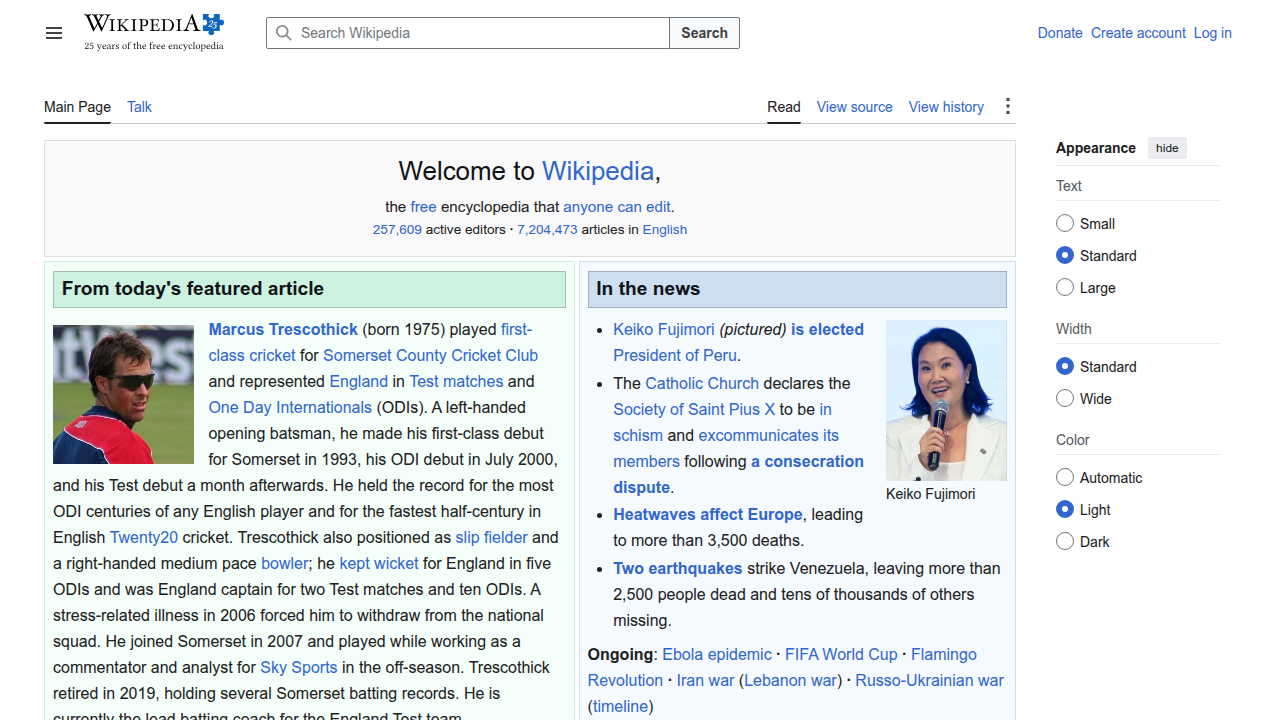Click the bowler link

tap(285, 563)
